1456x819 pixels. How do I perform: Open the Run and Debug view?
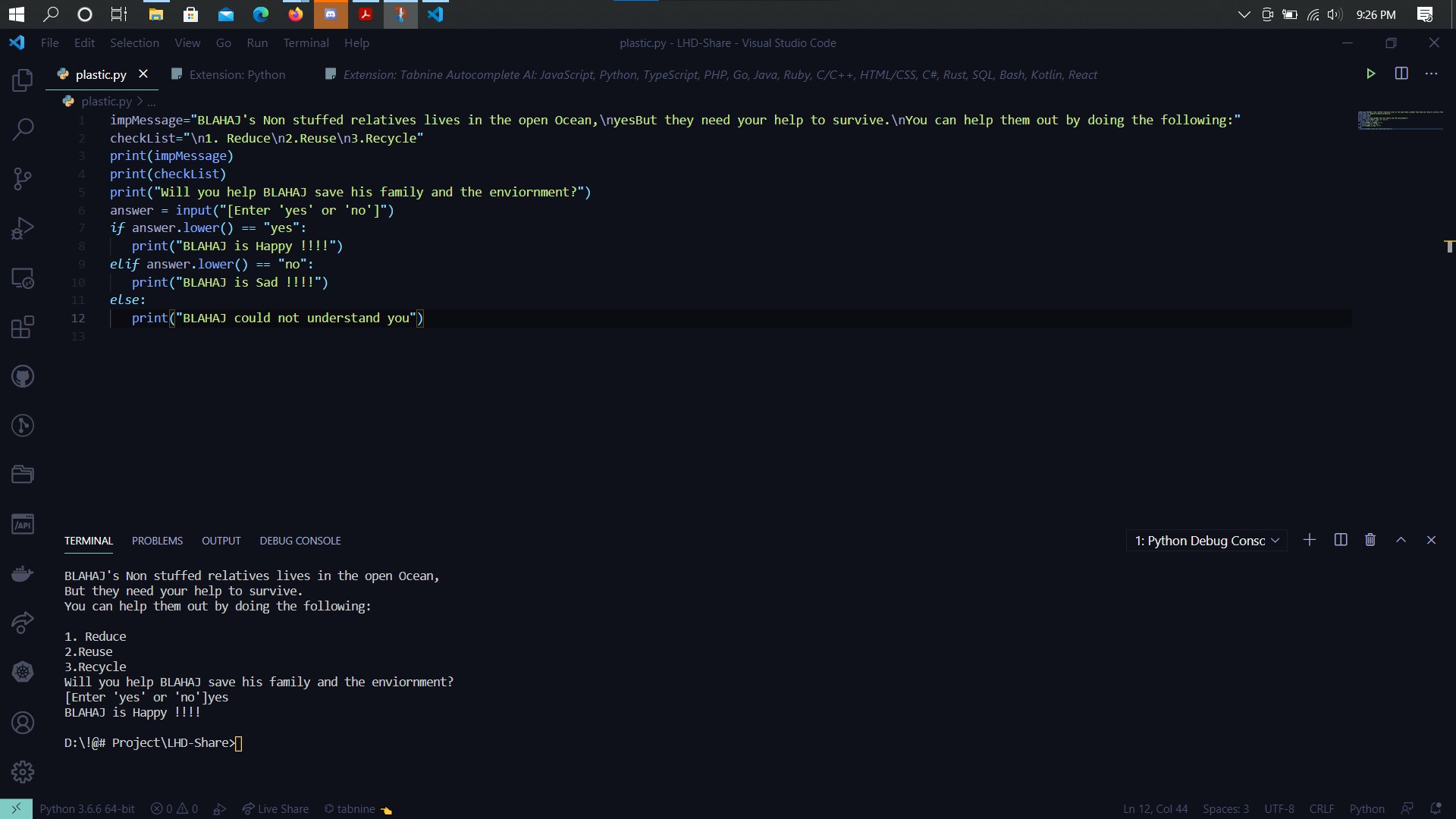coord(23,228)
